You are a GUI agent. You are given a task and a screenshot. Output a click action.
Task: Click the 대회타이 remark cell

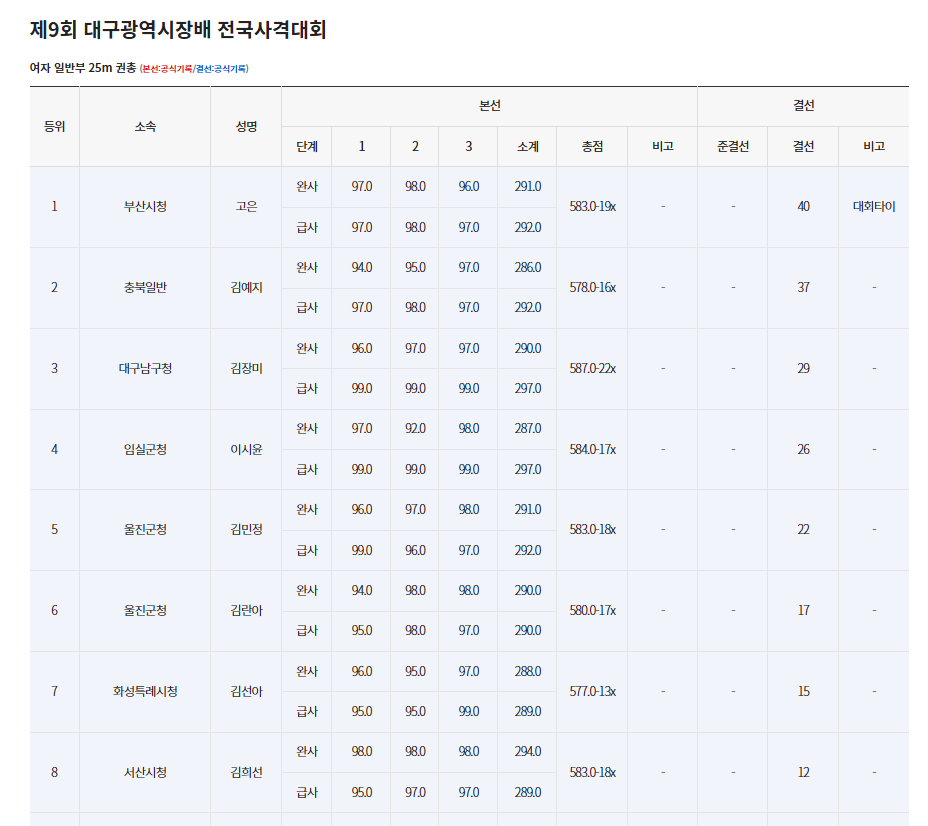(874, 206)
